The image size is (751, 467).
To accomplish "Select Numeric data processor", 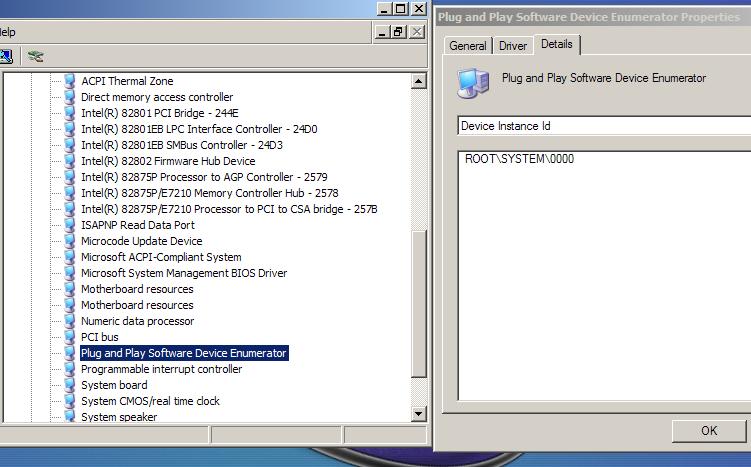I will tap(137, 321).
